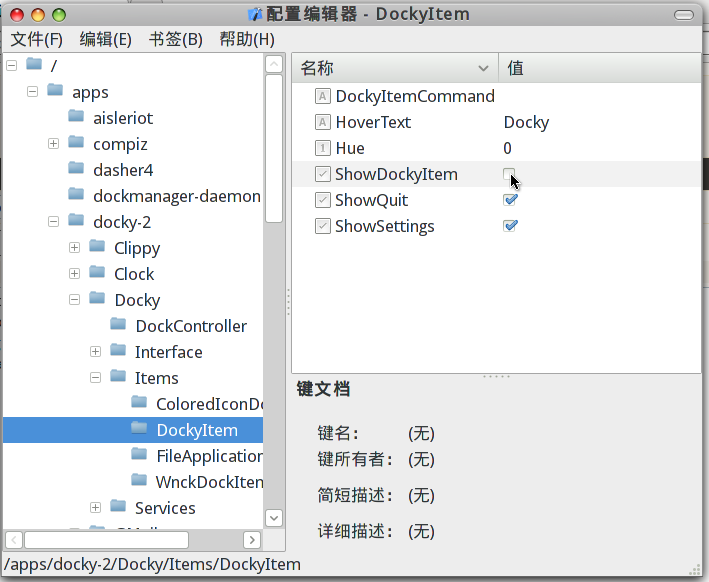Select the dockmanager-daemon tree label
The width and height of the screenshot is (709, 582).
[x=177, y=196]
